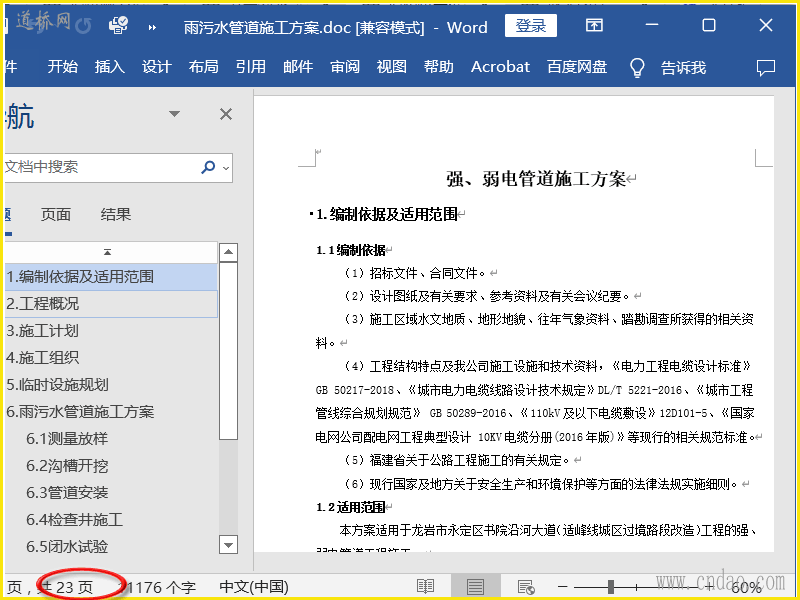Click the zoom percentage 60% value
Screen dimensions: 800x600
[746, 588]
